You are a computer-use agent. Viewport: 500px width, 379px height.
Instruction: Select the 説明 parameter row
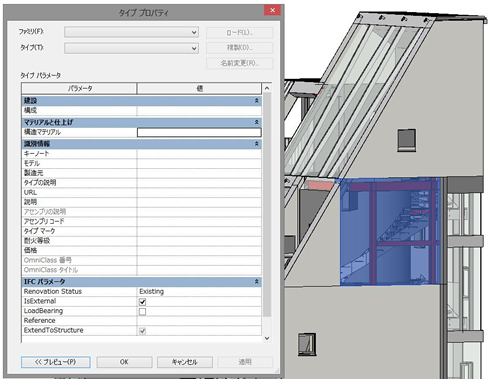[142, 202]
